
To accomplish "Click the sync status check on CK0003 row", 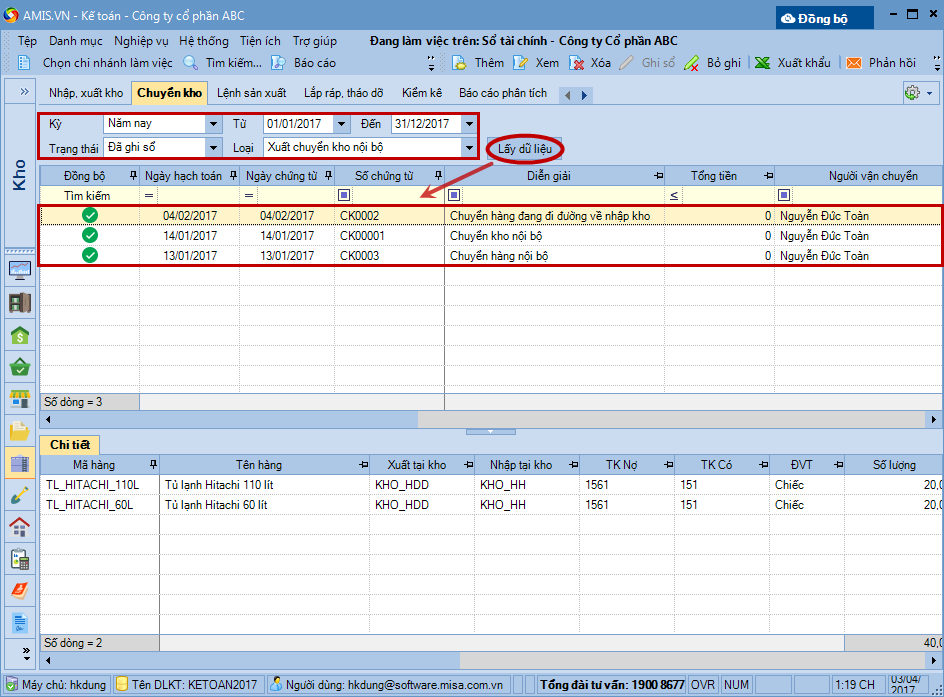I will pos(90,255).
